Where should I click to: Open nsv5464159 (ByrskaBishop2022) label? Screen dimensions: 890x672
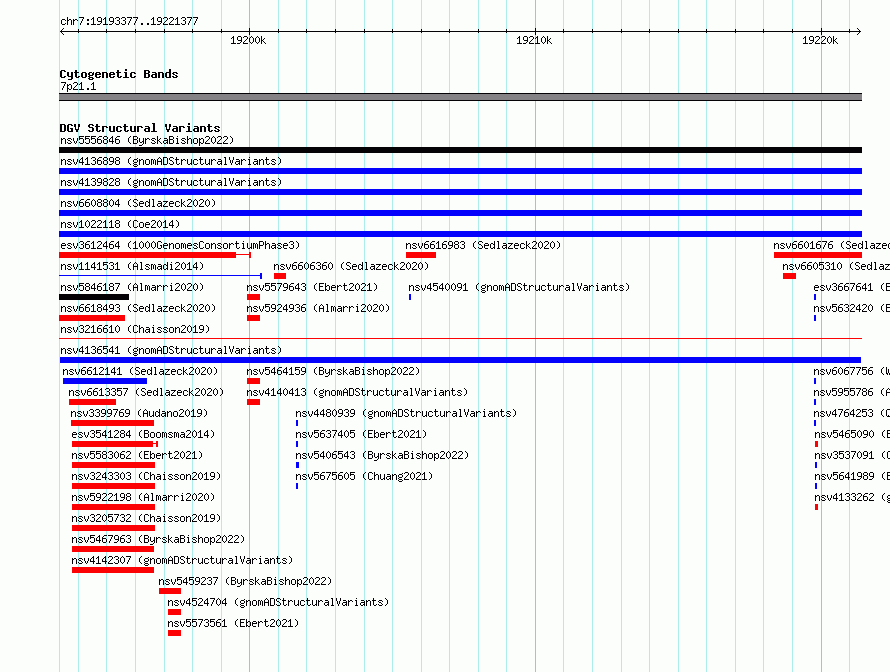pos(333,371)
